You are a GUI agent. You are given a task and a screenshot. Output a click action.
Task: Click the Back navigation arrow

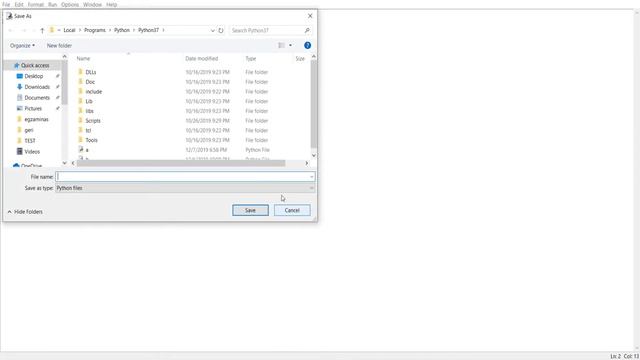(x=11, y=31)
